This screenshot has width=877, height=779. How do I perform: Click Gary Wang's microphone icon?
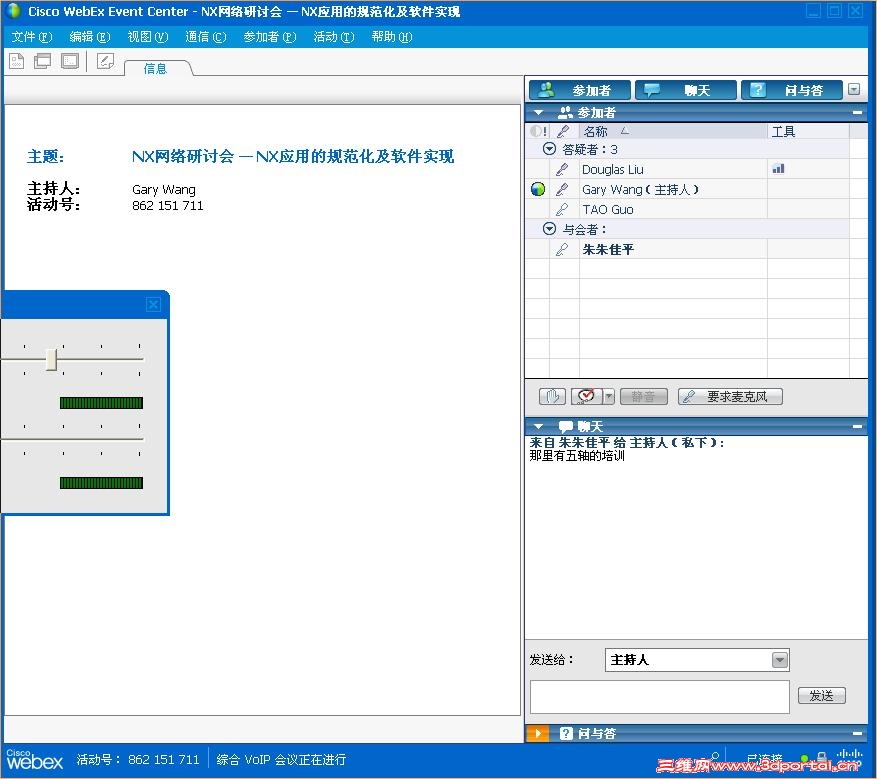tap(562, 190)
